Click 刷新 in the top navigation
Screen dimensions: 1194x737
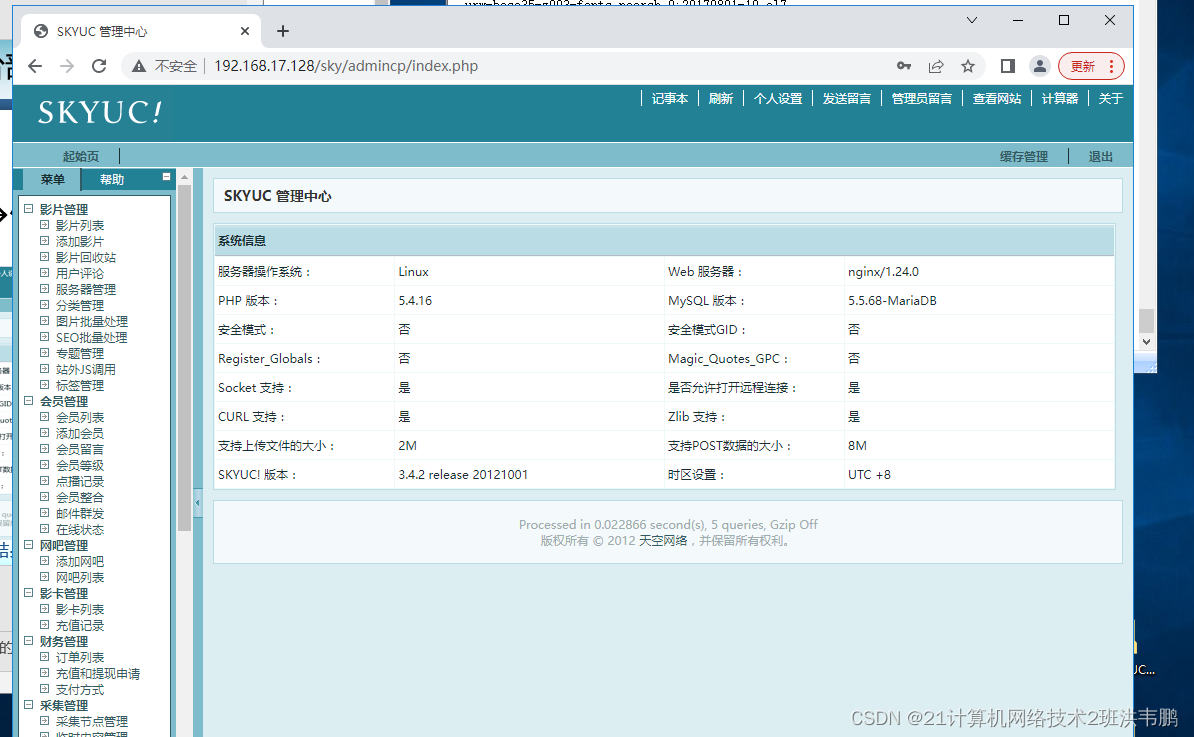[x=720, y=98]
